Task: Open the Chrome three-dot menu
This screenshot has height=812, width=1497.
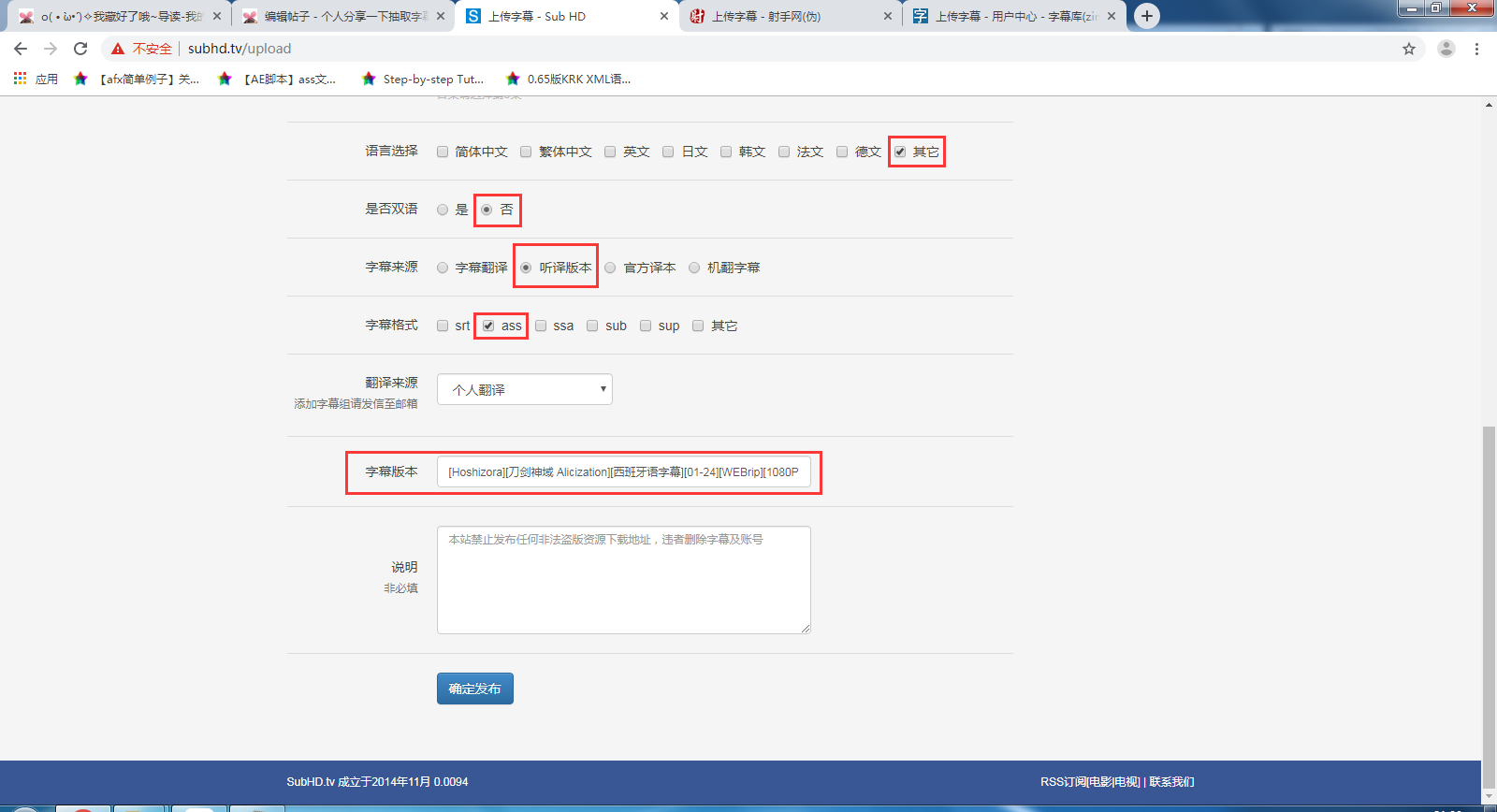Action: point(1477,49)
